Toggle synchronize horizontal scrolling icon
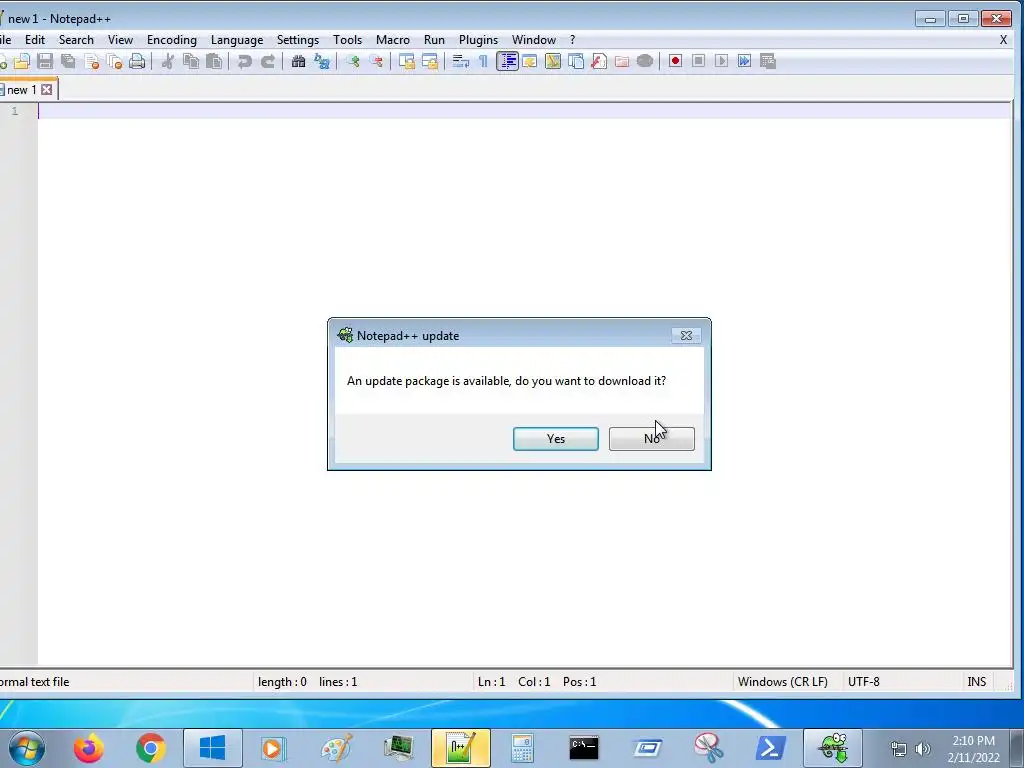The height and width of the screenshot is (768, 1024). (430, 61)
